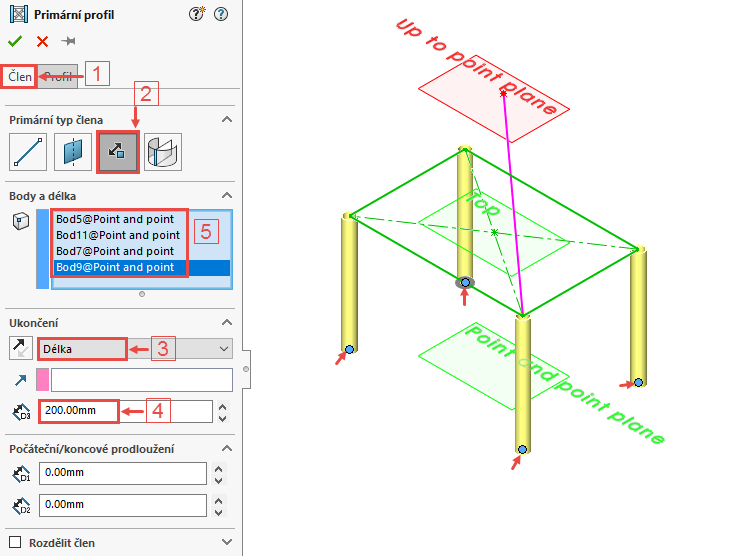Select the point and length member type
750x556 pixels.
[x=118, y=152]
